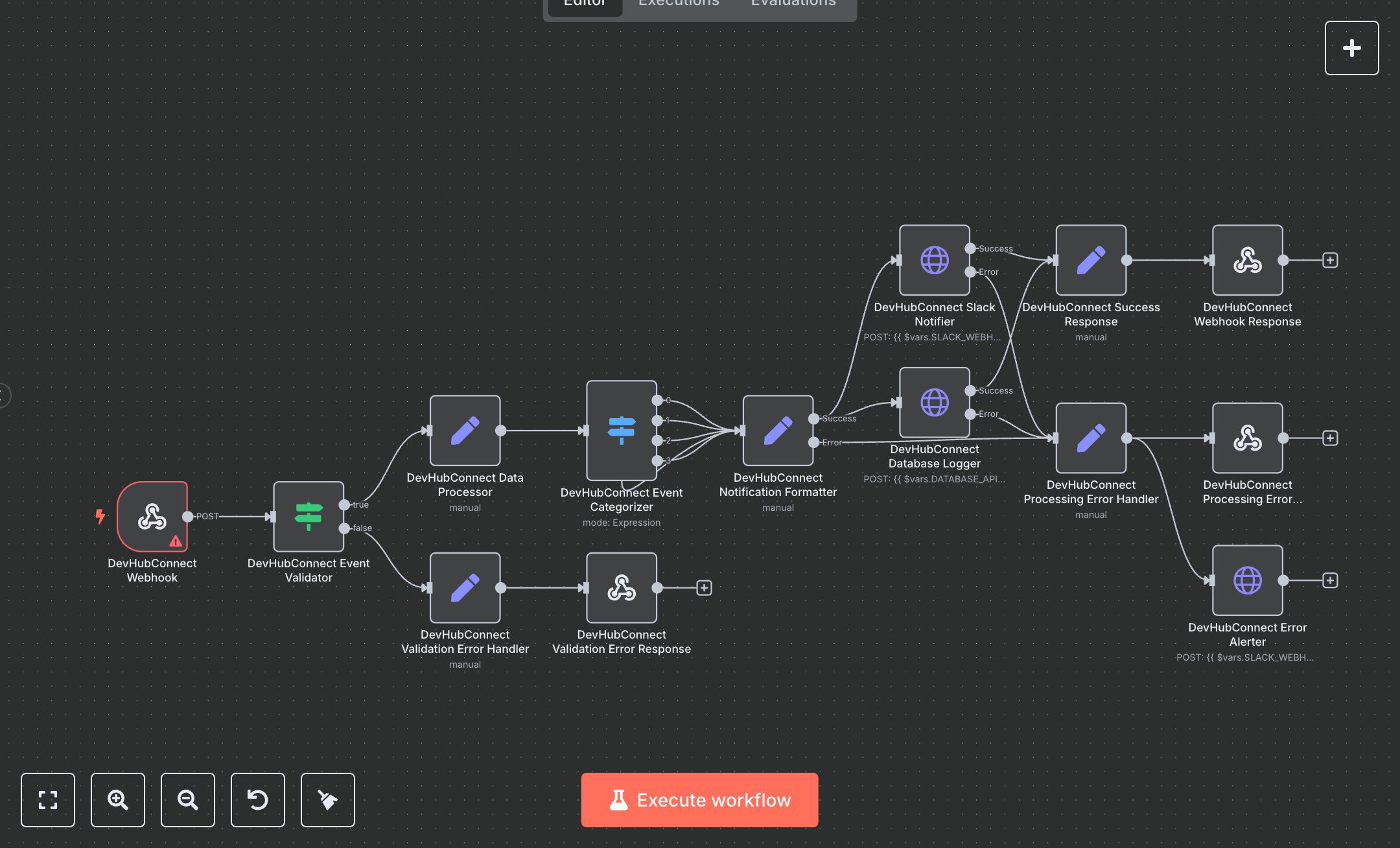Click the zoom to fit button
This screenshot has width=1400, height=848.
[48, 799]
